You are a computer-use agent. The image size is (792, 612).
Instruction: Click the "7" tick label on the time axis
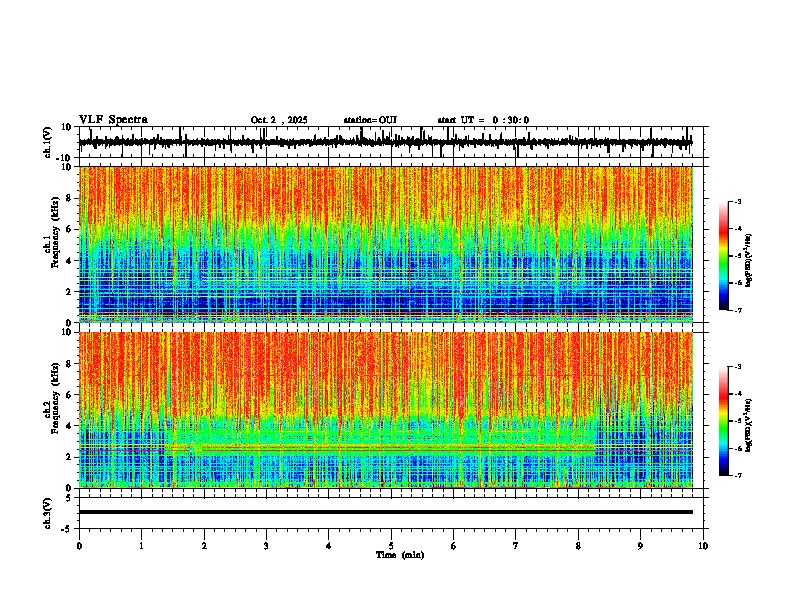click(516, 546)
